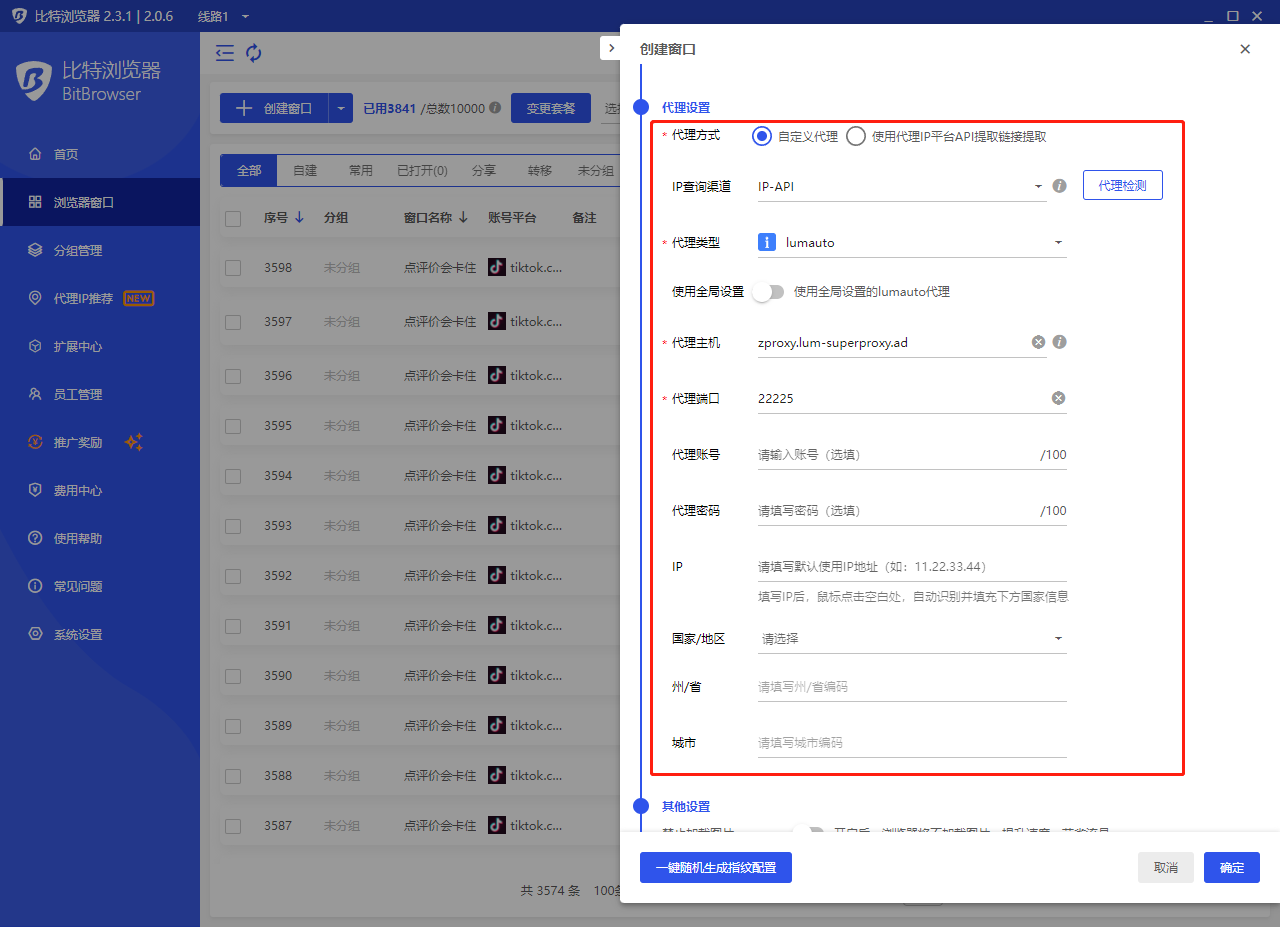Toggle the 使用全局设置 switch
Image resolution: width=1280 pixels, height=927 pixels.
(x=769, y=292)
